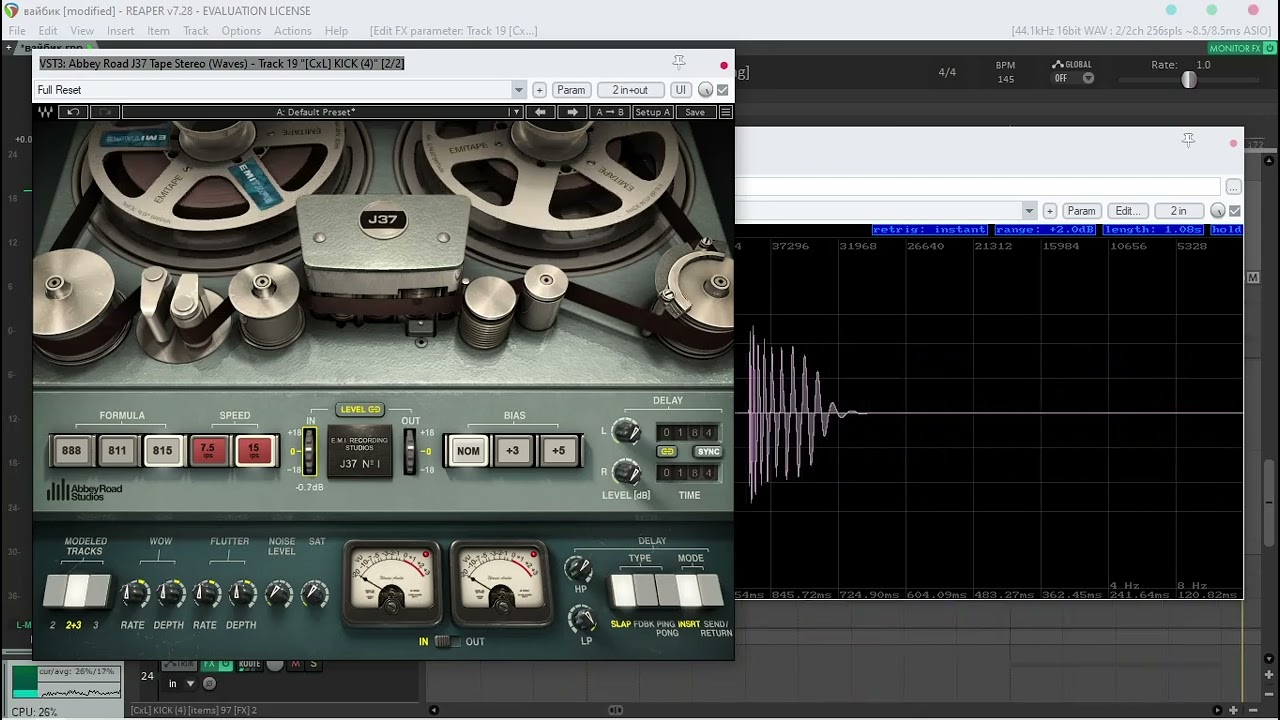Click the WOW Rate knob

(133, 595)
